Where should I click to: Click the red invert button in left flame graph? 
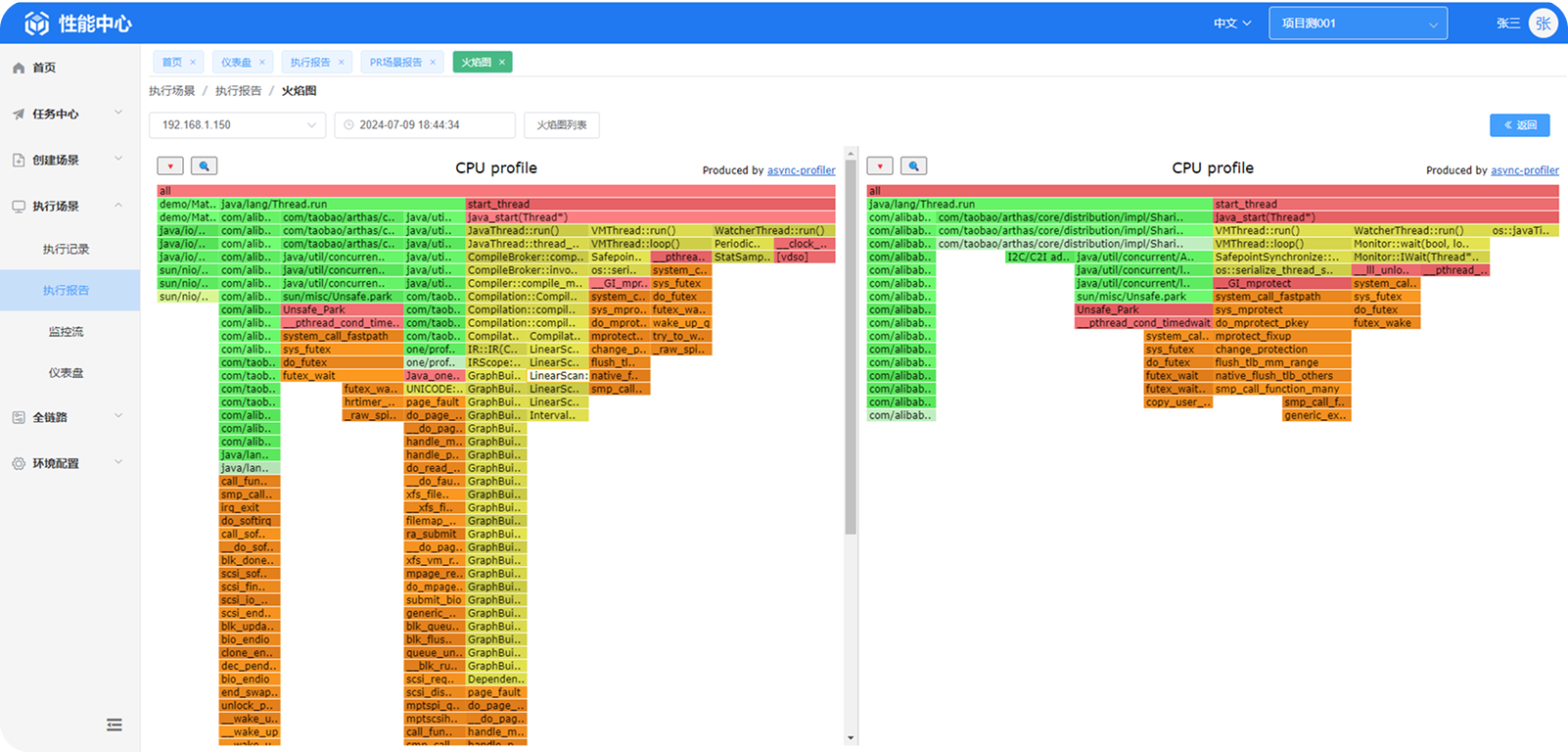(170, 166)
